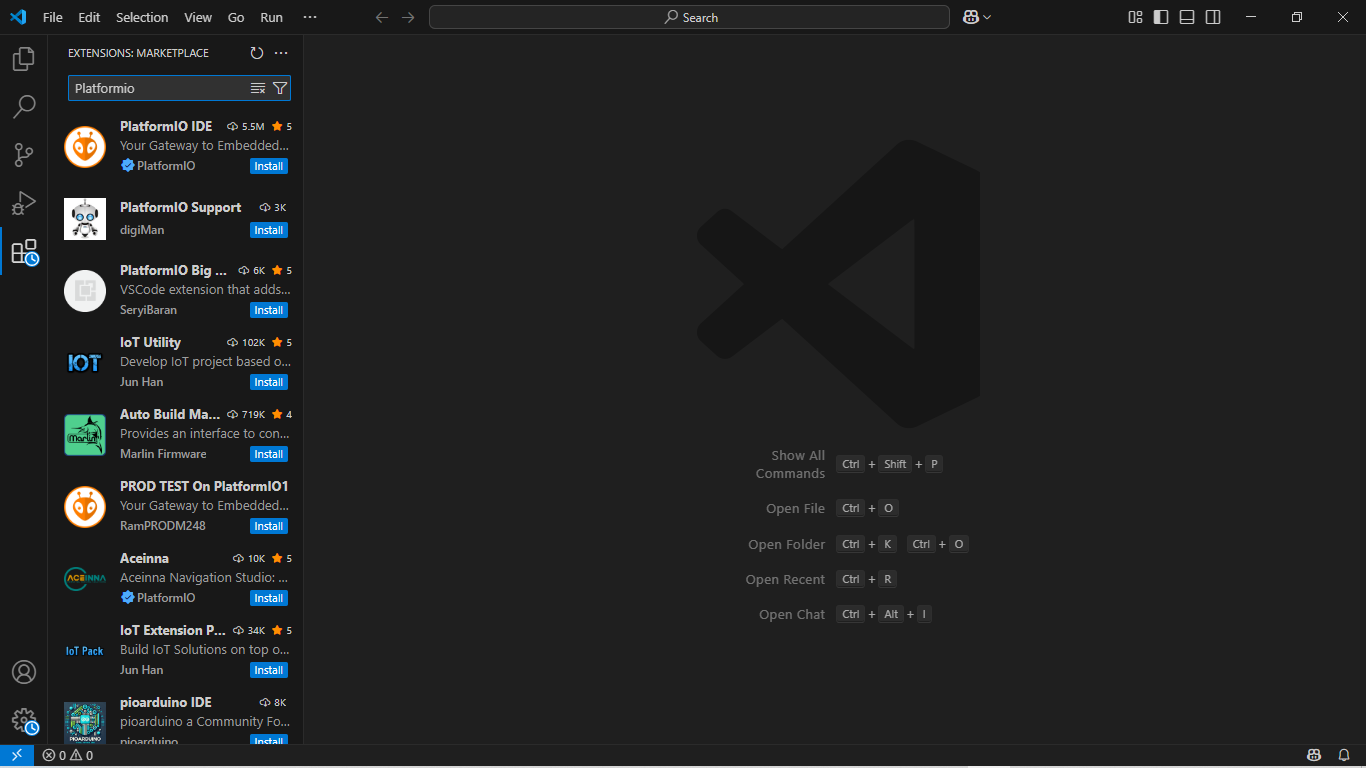Open the Edit menu
The image size is (1366, 768).
point(89,17)
